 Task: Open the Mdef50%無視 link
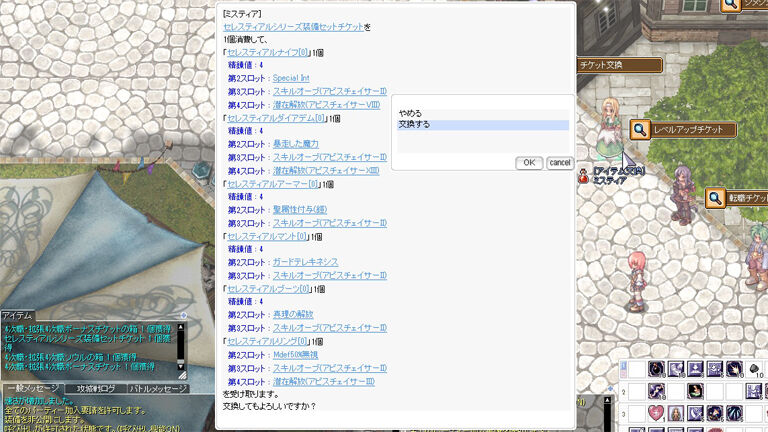click(x=295, y=355)
